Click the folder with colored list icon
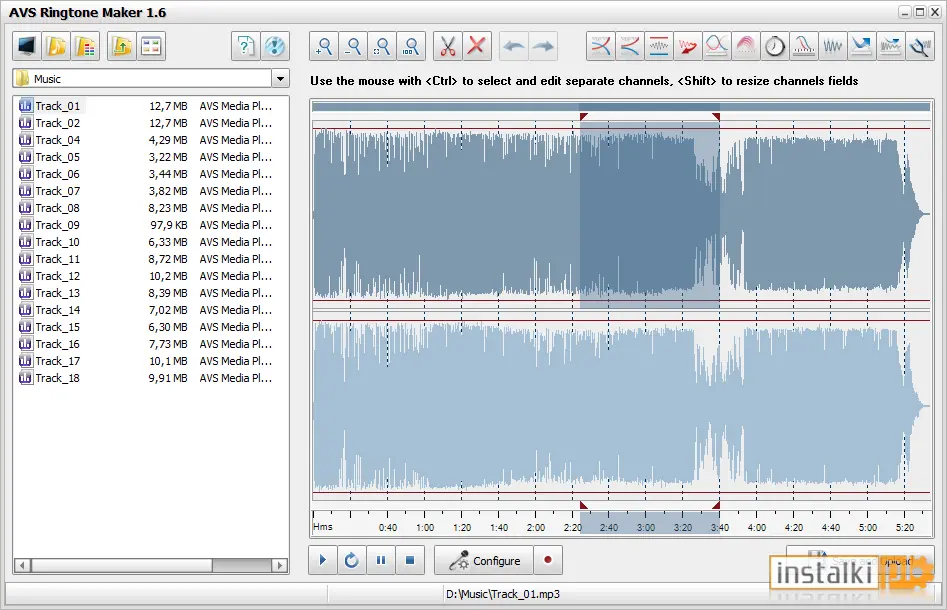This screenshot has width=947, height=610. pos(86,47)
